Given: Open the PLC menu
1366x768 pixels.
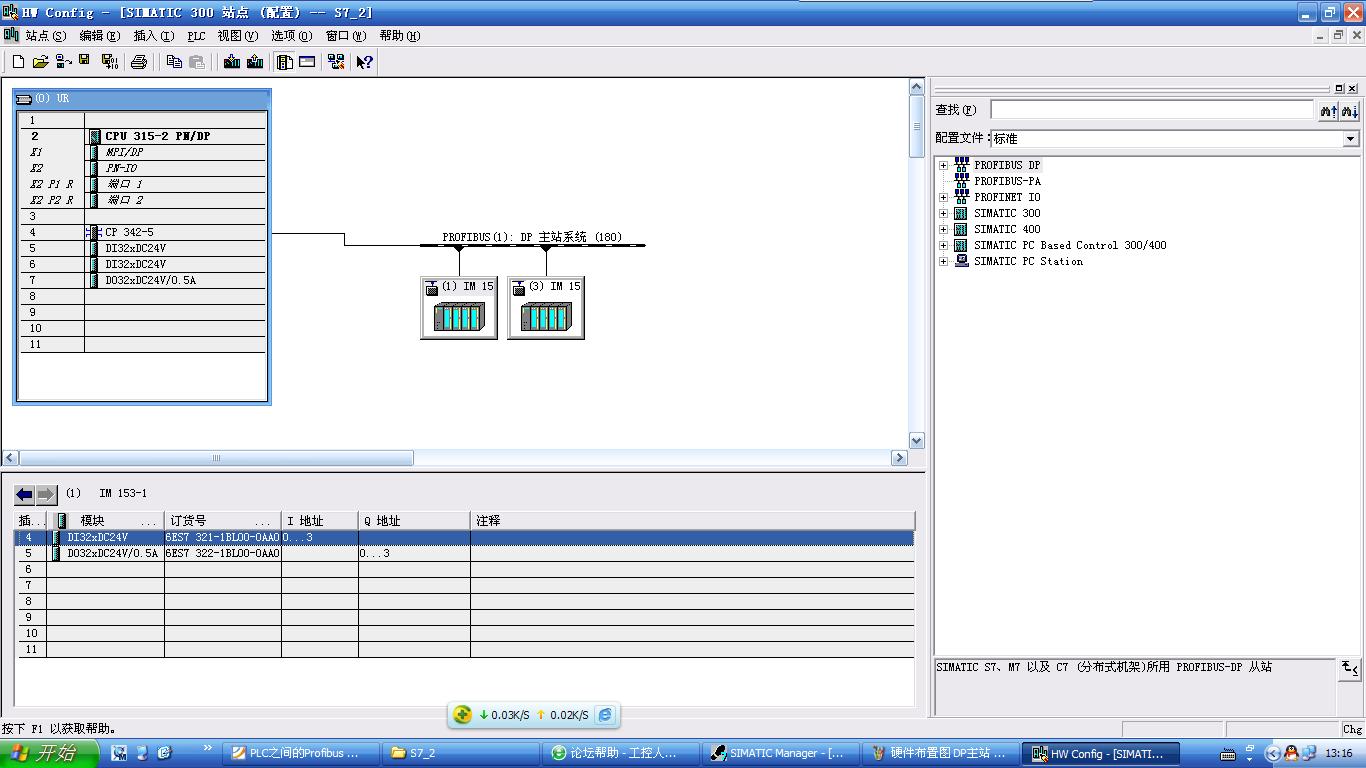Looking at the screenshot, I should coord(196,36).
